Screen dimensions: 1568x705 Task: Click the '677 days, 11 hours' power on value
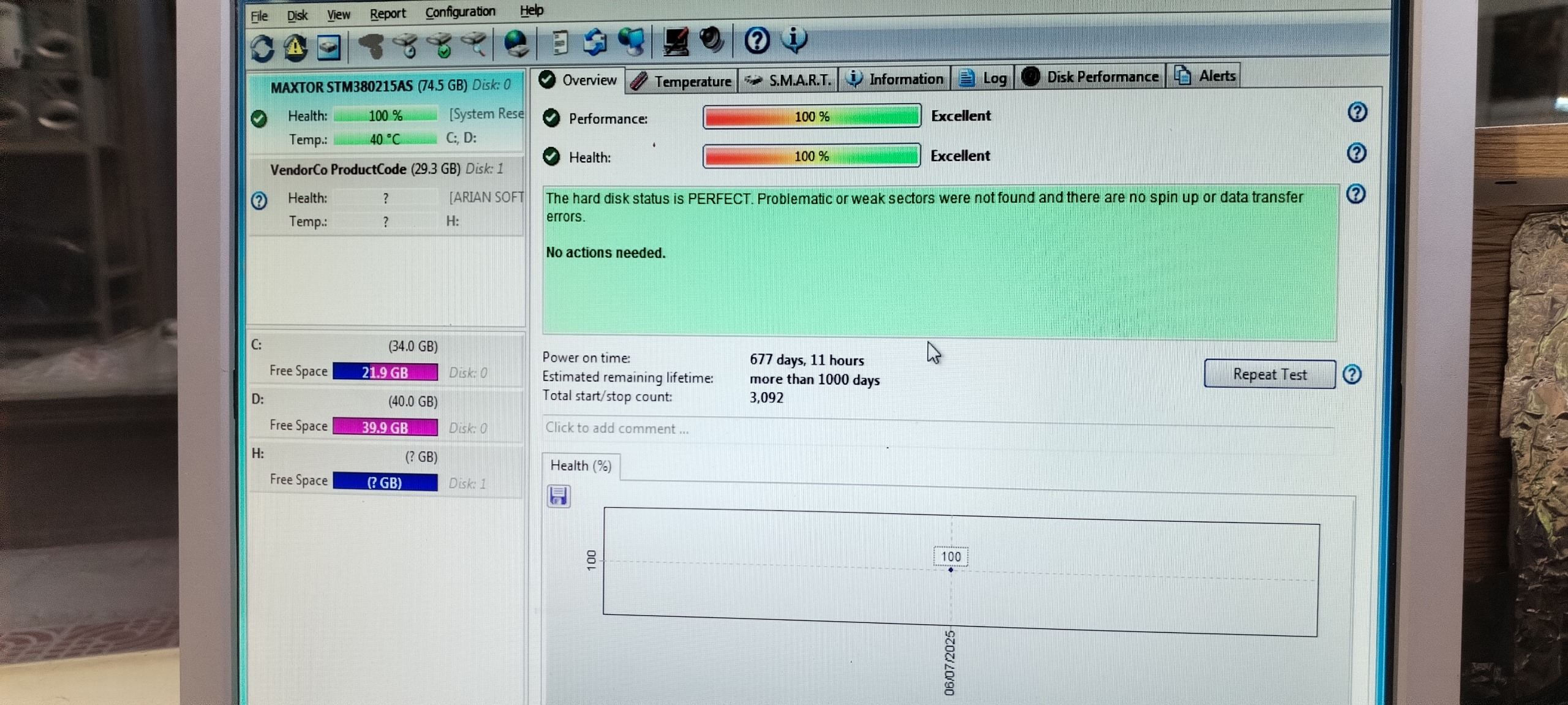[807, 360]
